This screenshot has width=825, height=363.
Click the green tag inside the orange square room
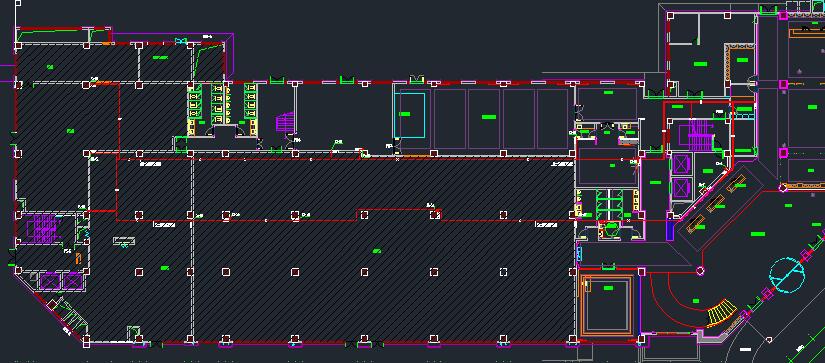[610, 288]
